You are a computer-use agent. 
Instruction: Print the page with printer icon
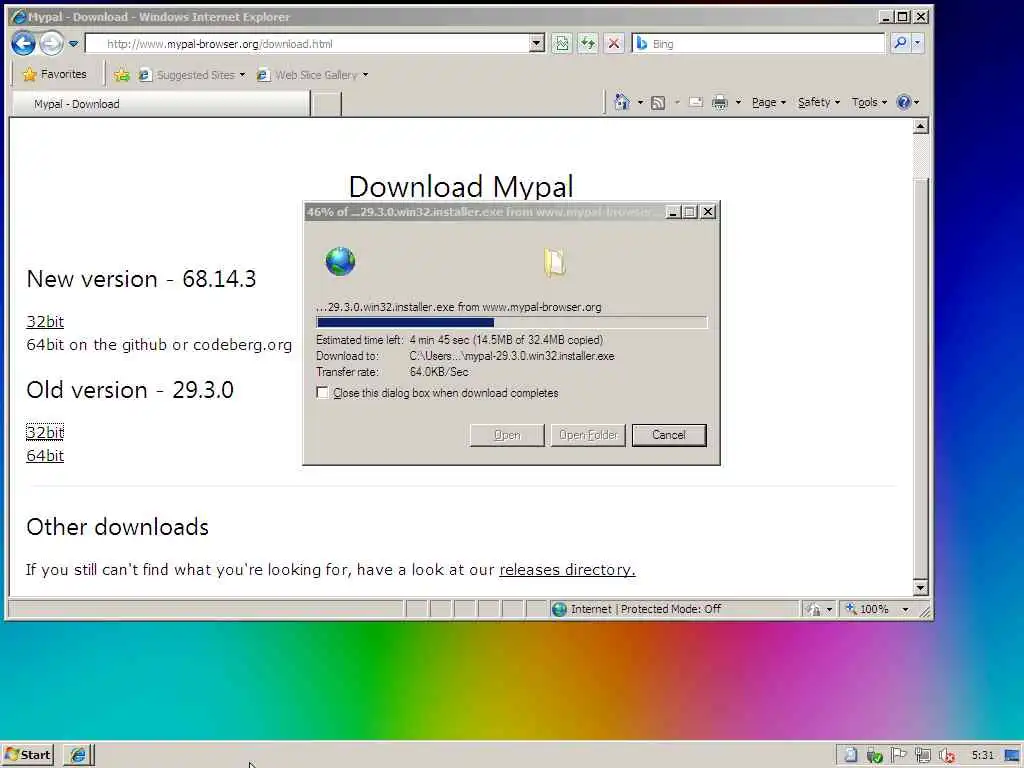[720, 103]
